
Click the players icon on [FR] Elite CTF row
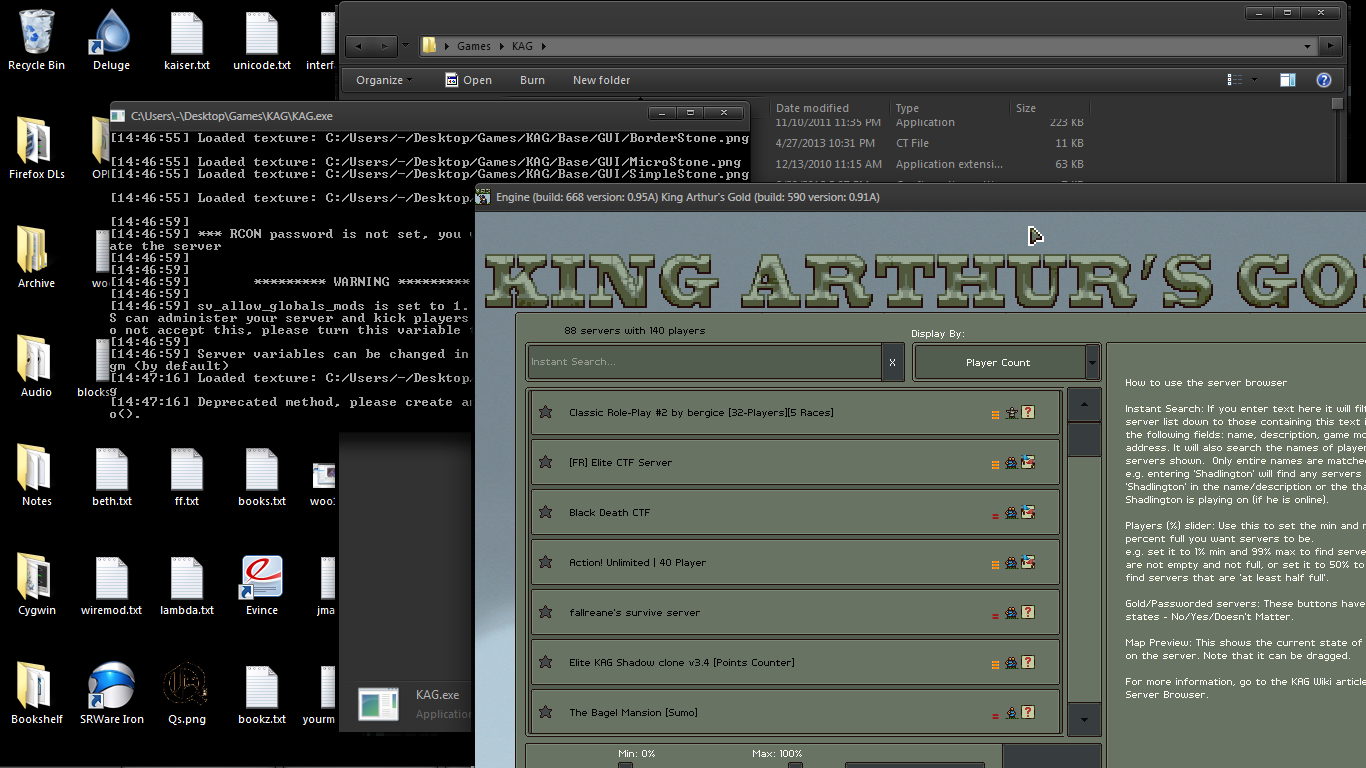pos(1012,462)
